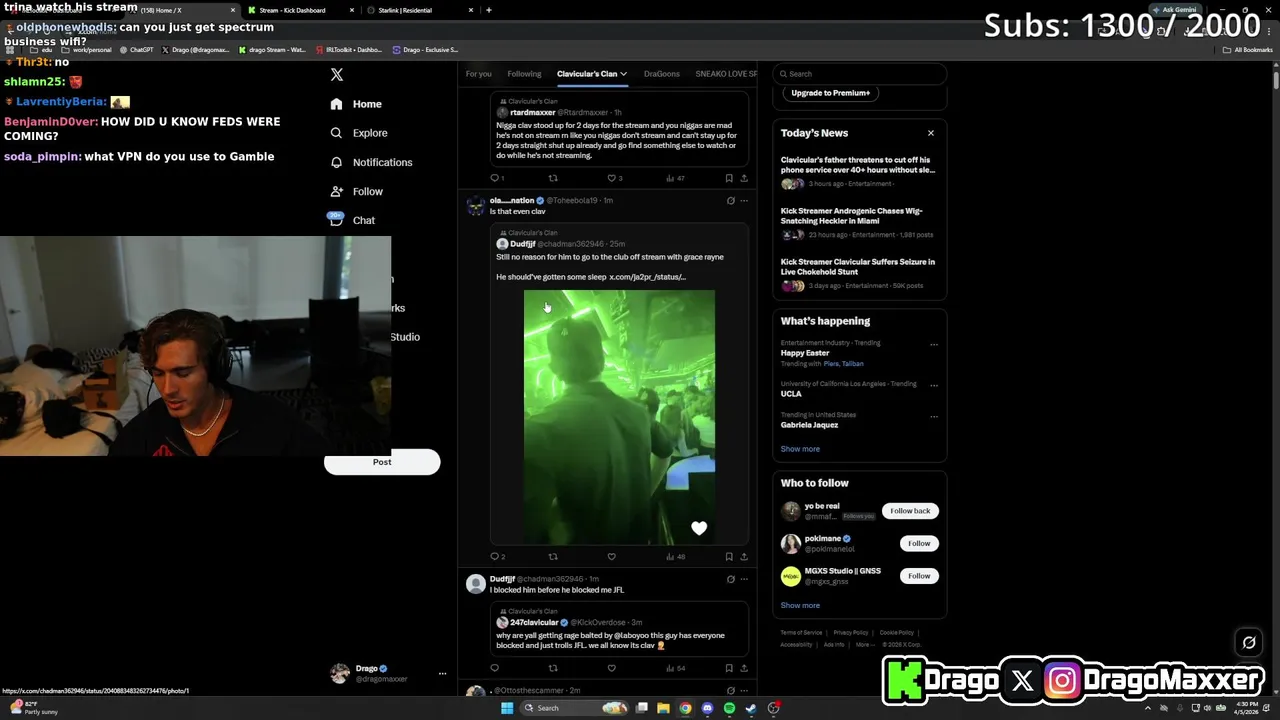This screenshot has height=720, width=1280.
Task: Follow pokimane
Action: [x=919, y=543]
